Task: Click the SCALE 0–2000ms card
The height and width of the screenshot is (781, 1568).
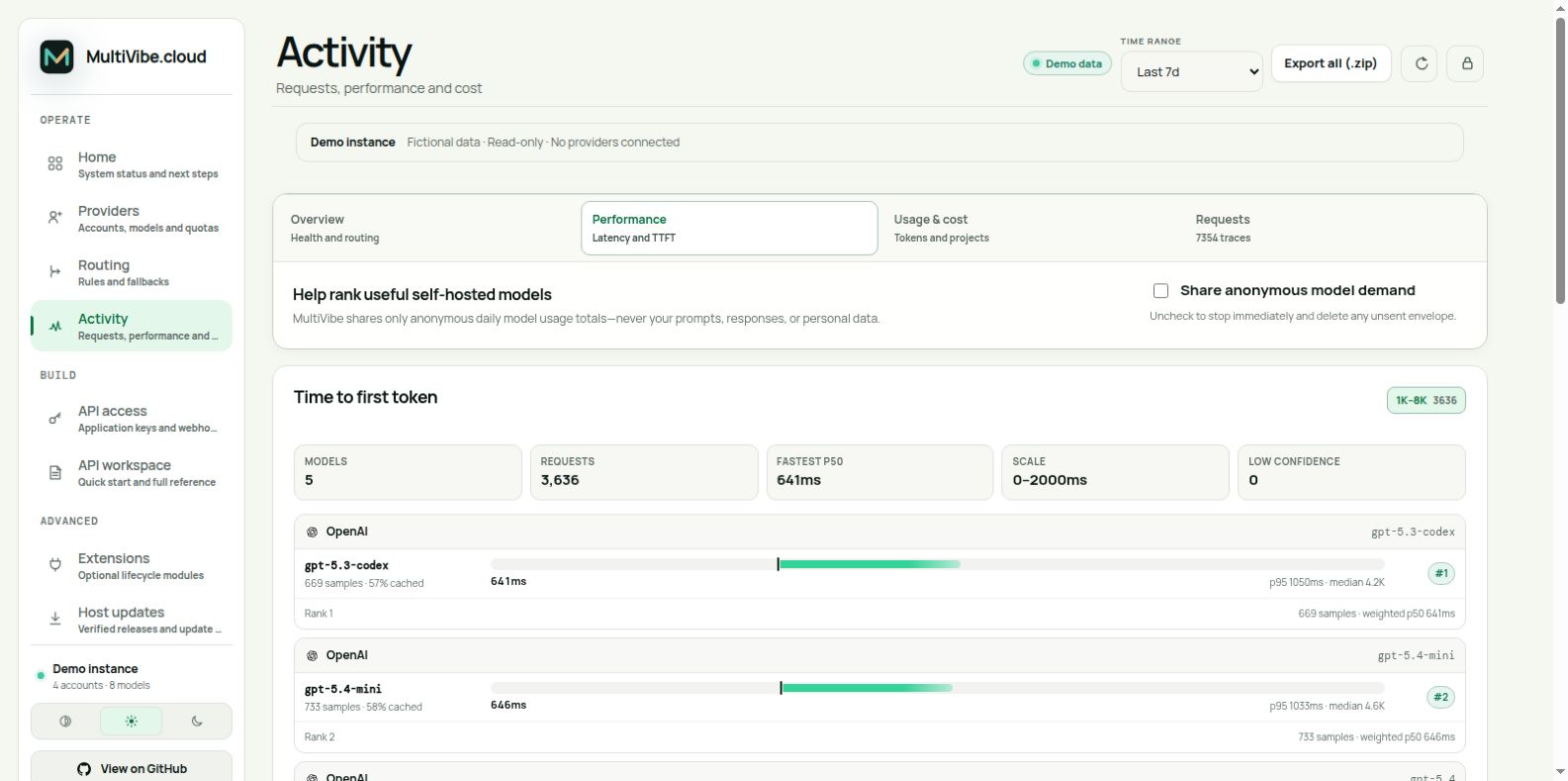Action: (x=1115, y=472)
